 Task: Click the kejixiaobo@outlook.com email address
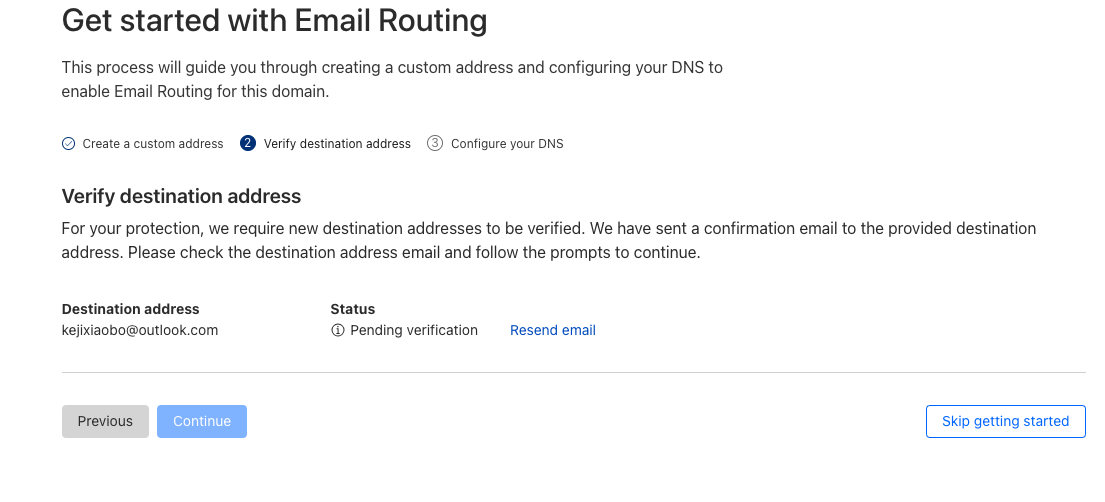pyautogui.click(x=140, y=330)
